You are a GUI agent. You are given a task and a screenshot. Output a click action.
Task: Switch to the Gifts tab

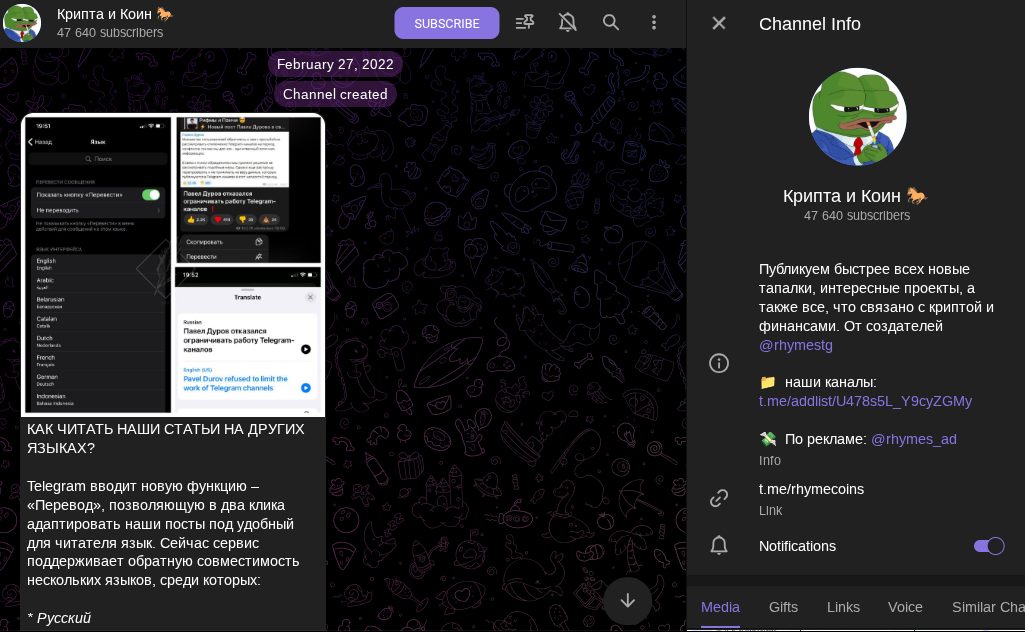pos(783,607)
